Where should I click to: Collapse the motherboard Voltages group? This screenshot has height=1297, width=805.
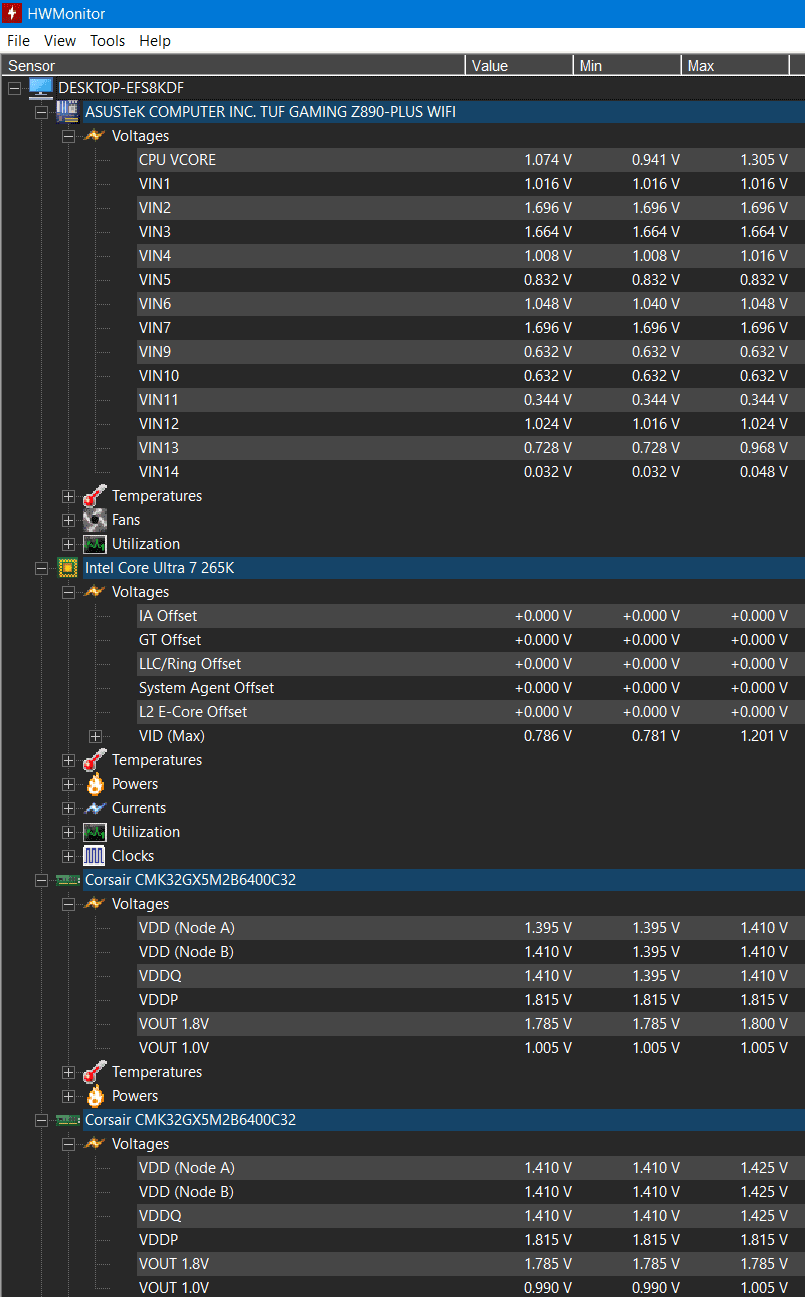coord(68,136)
